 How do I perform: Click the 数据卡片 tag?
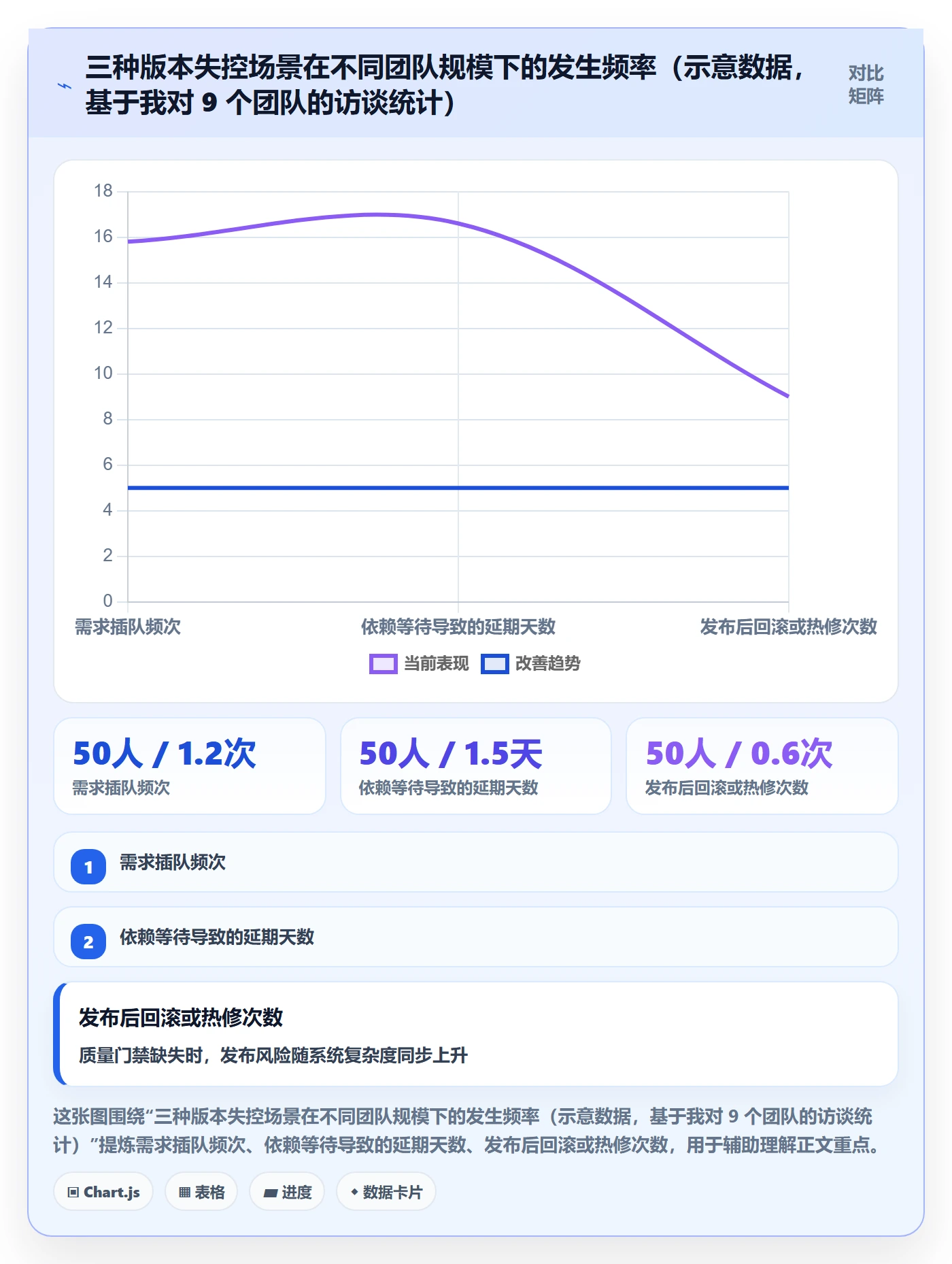[x=386, y=1192]
